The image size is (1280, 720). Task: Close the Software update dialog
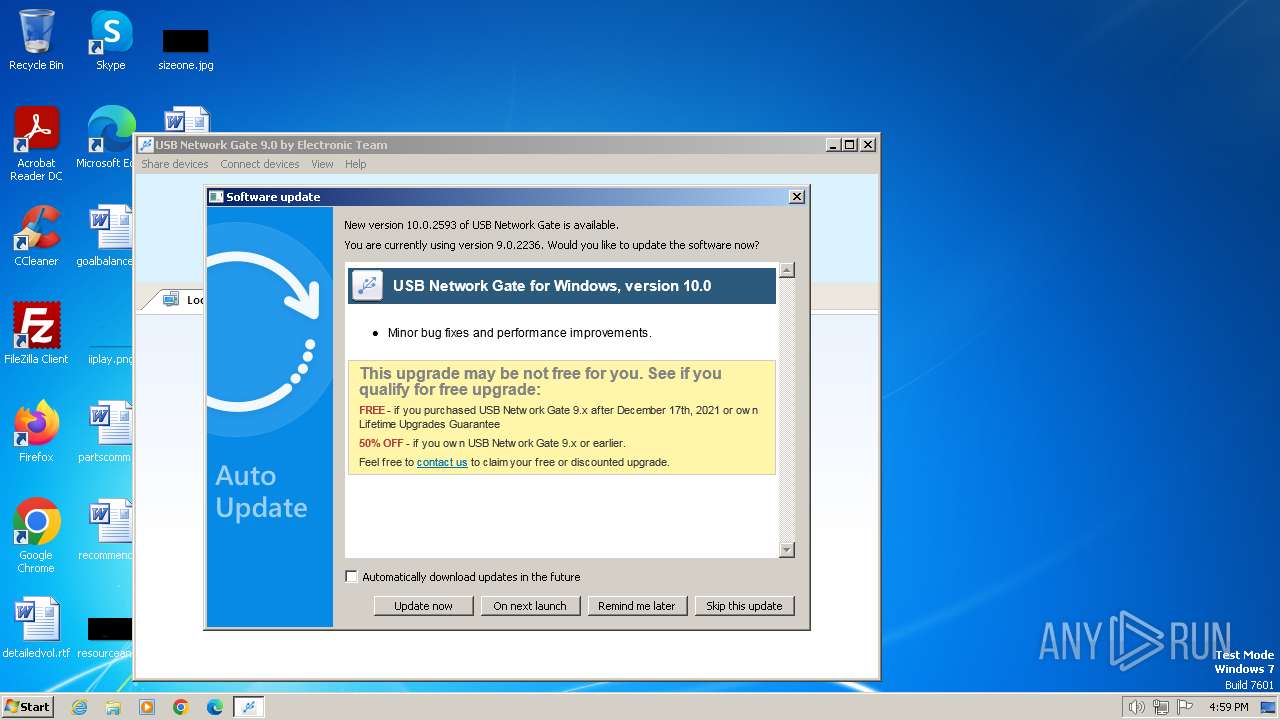[x=797, y=197]
